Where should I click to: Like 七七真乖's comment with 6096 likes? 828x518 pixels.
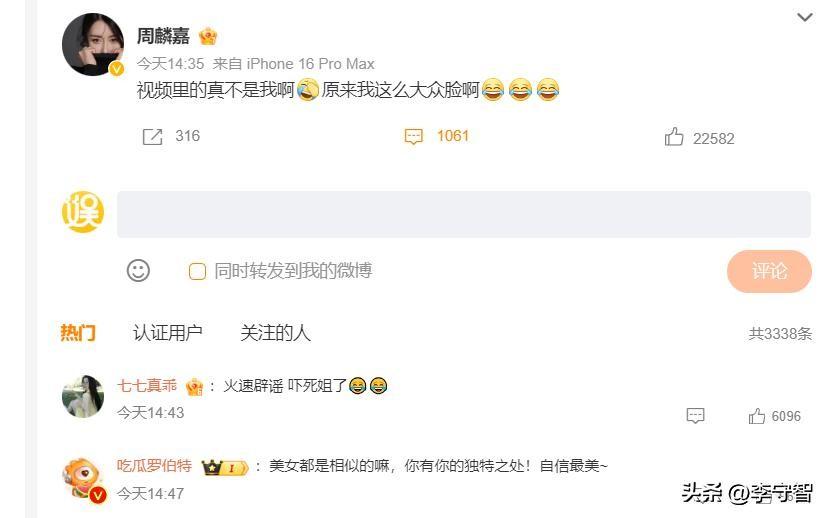click(x=757, y=416)
